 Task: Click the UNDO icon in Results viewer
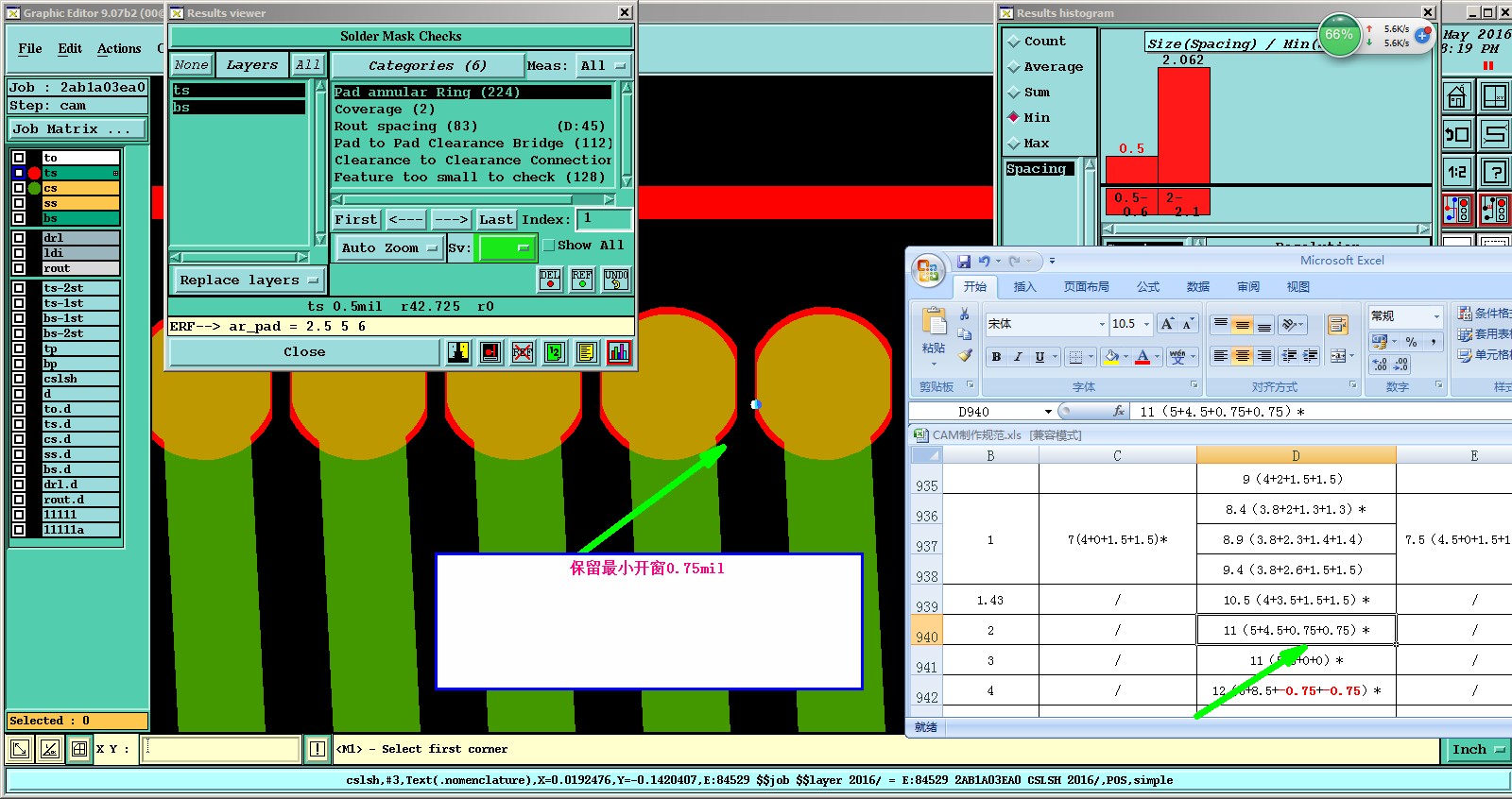tap(616, 279)
